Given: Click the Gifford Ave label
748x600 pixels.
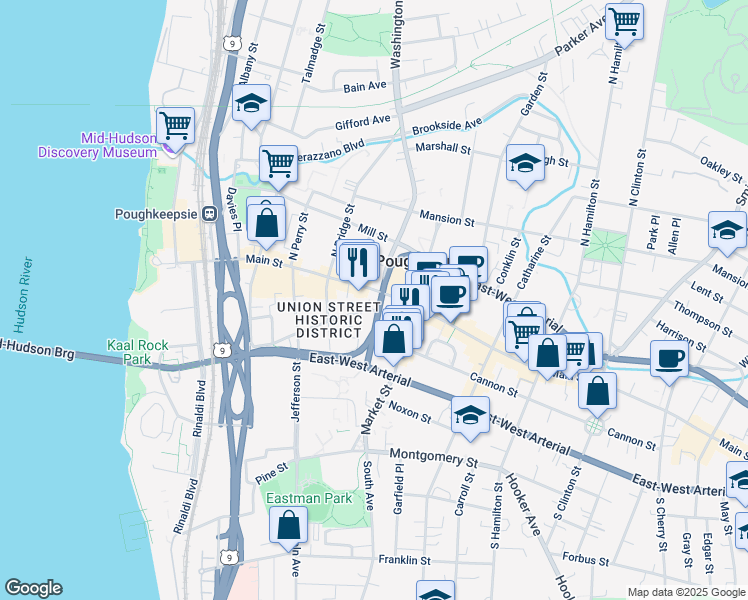Looking at the screenshot, I should pyautogui.click(x=363, y=123).
